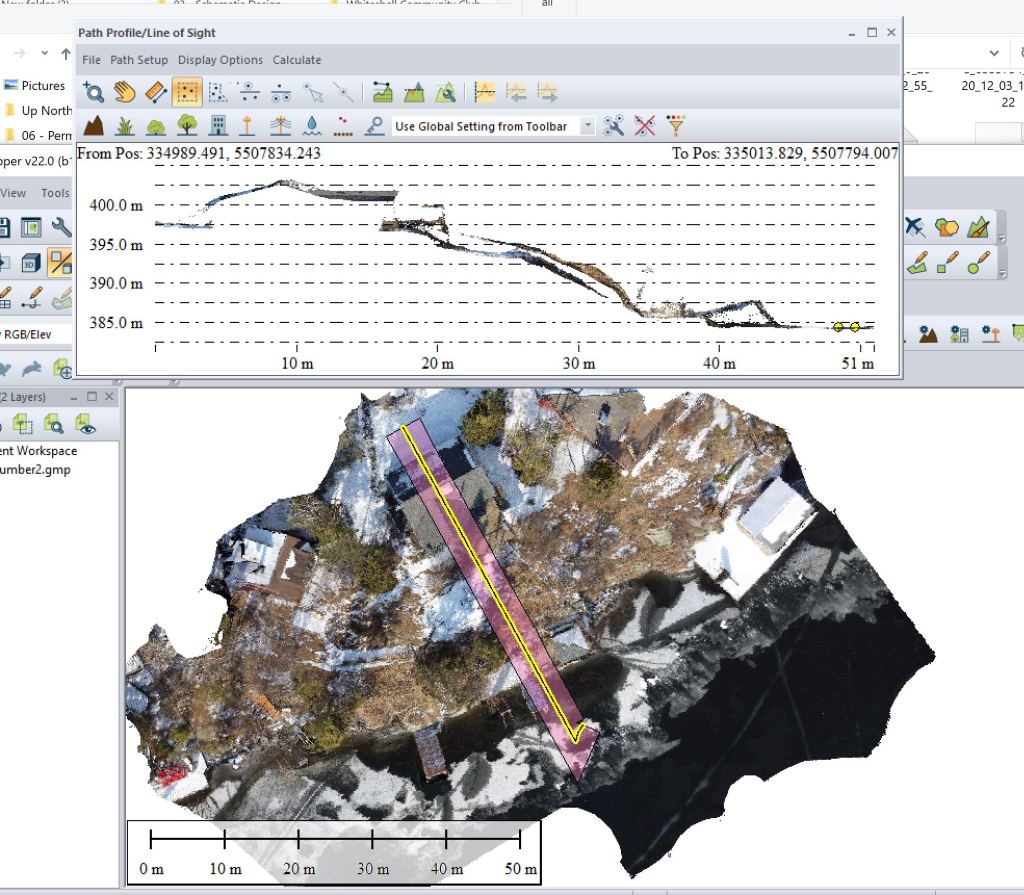1024x895 pixels.
Task: Click the brown mountain ground classification icon
Action: [x=93, y=126]
